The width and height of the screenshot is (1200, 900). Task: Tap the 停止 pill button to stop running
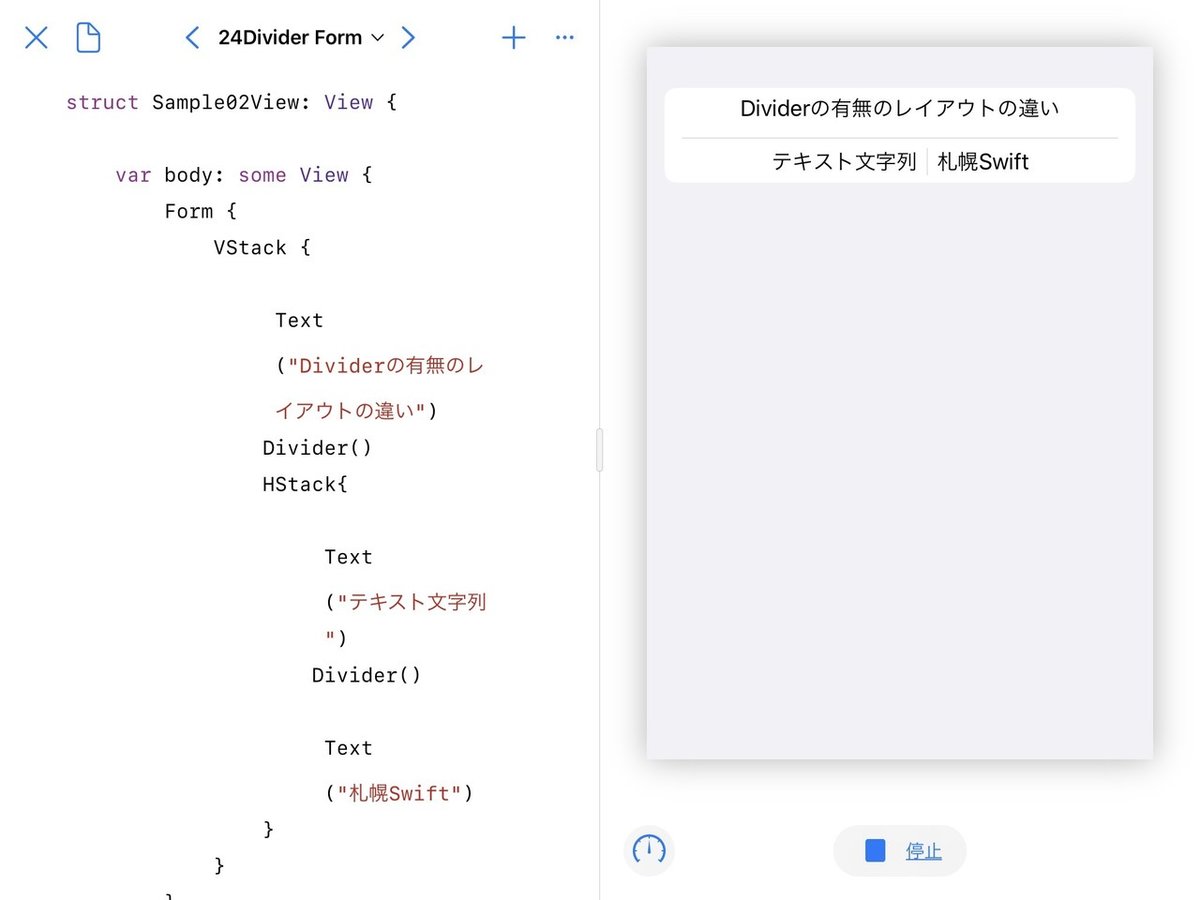point(899,851)
